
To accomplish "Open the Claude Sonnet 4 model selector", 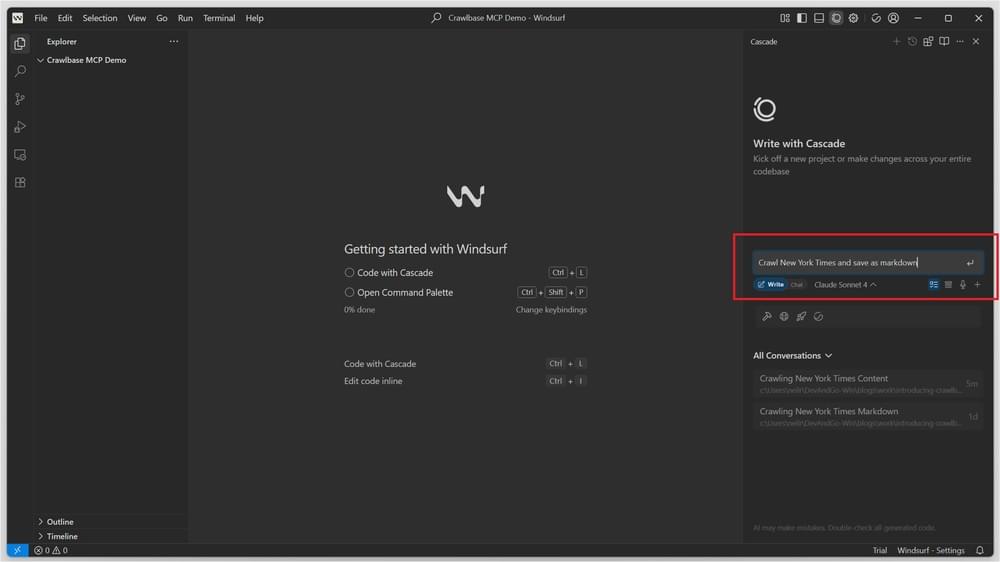I will [x=845, y=285].
